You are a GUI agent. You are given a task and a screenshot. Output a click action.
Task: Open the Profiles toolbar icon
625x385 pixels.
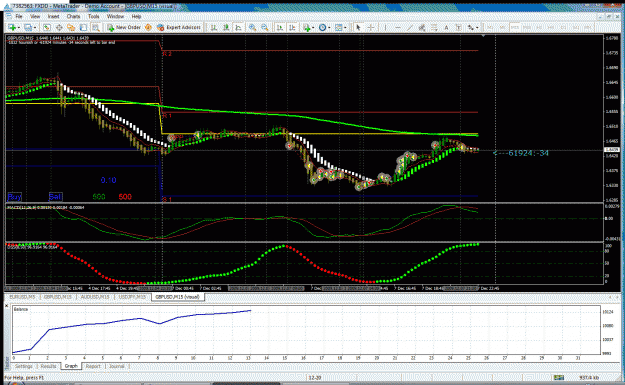click(x=28, y=28)
